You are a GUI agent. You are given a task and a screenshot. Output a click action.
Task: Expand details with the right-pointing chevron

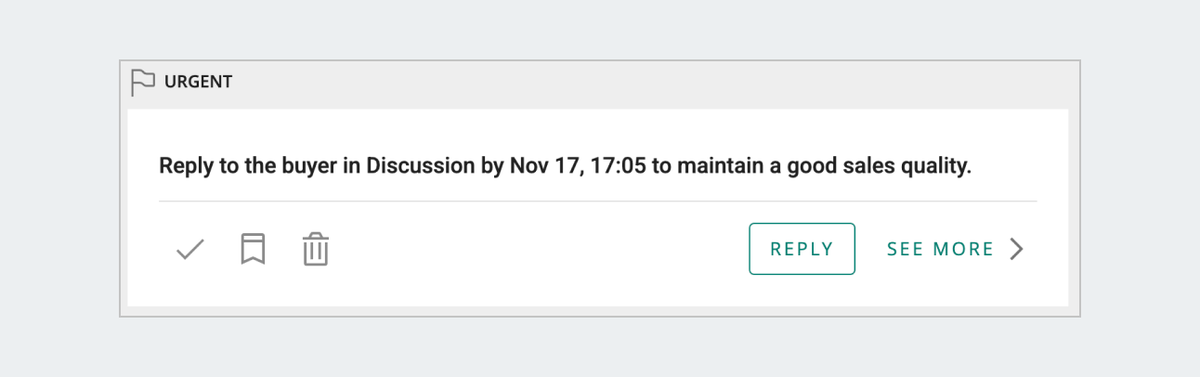coord(1016,249)
